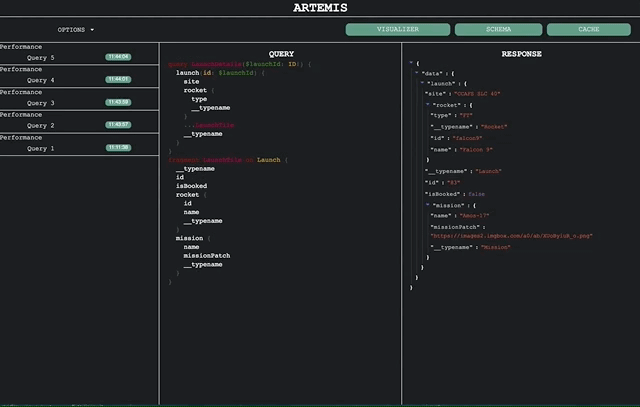Click the isBooked false value

[x=476, y=194]
